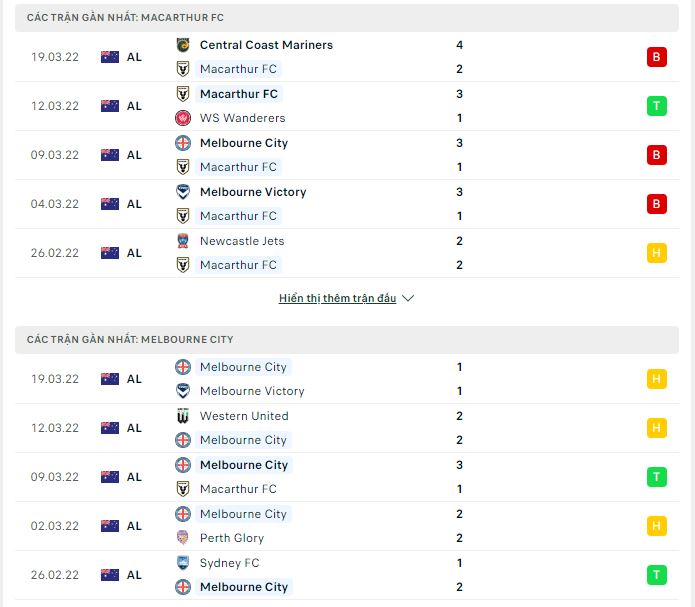Image resolution: width=695 pixels, height=607 pixels.
Task: Click yellow H badge for Newcastle Jets match
Action: point(656,253)
